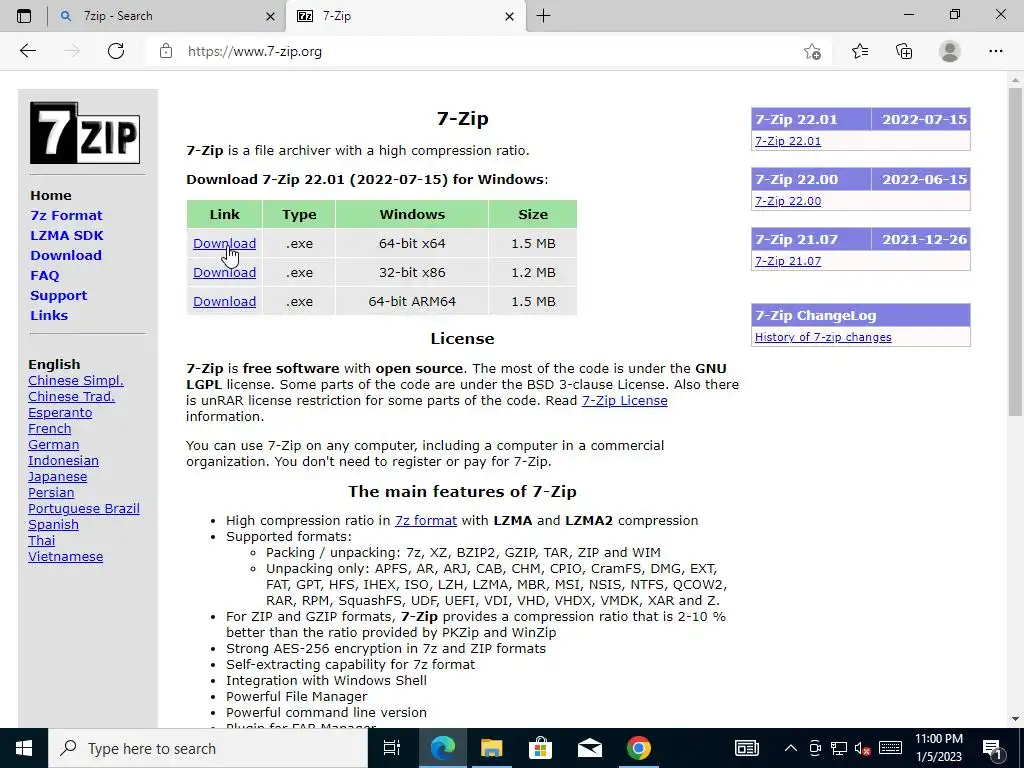Click the address bar URL field
The width and height of the screenshot is (1024, 768).
[483, 51]
